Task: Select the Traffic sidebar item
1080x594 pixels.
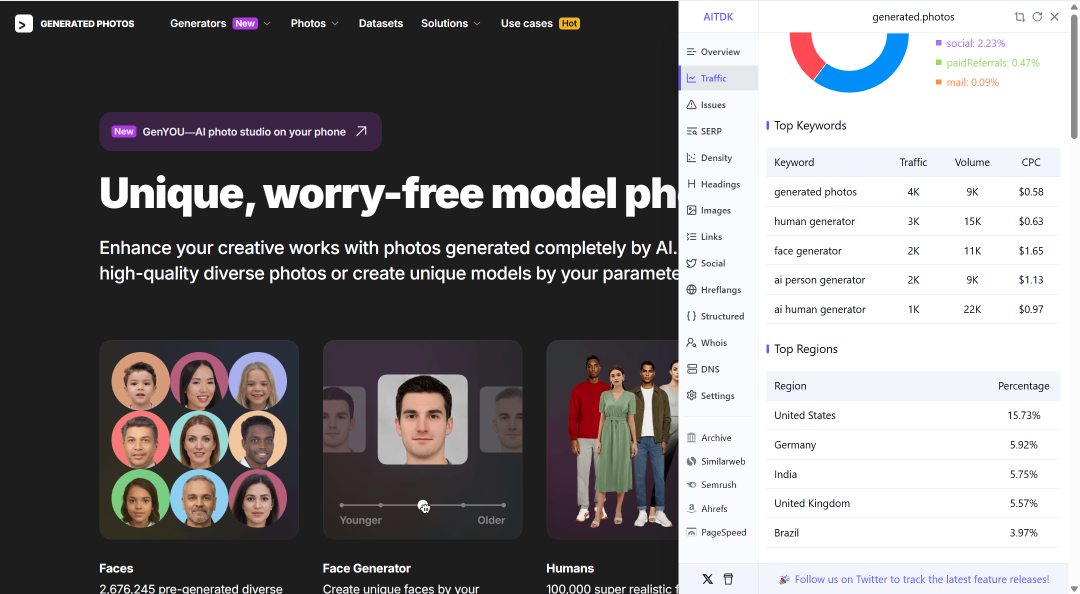Action: [718, 78]
